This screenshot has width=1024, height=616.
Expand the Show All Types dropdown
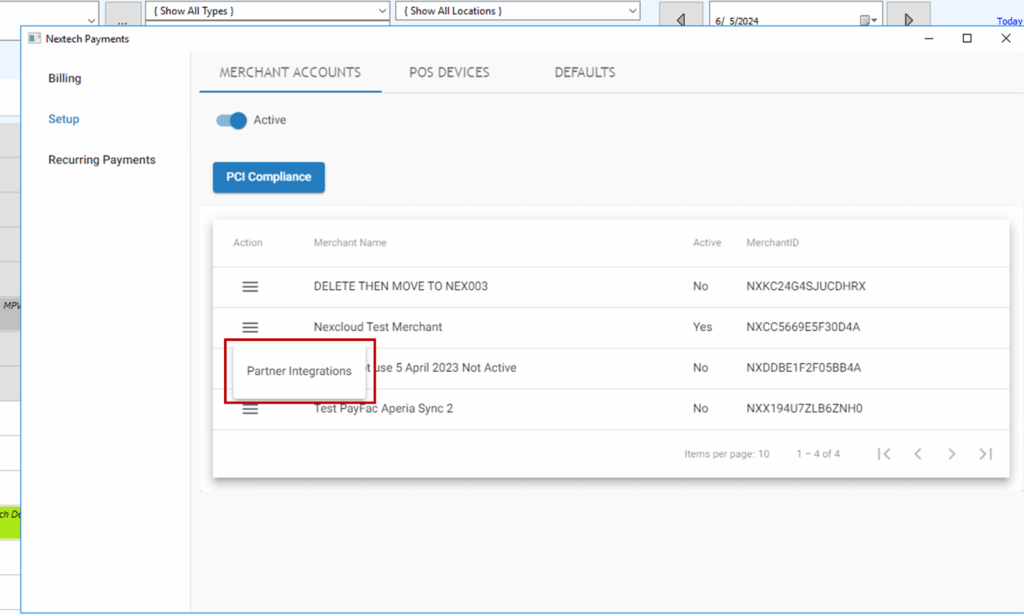pyautogui.click(x=381, y=10)
